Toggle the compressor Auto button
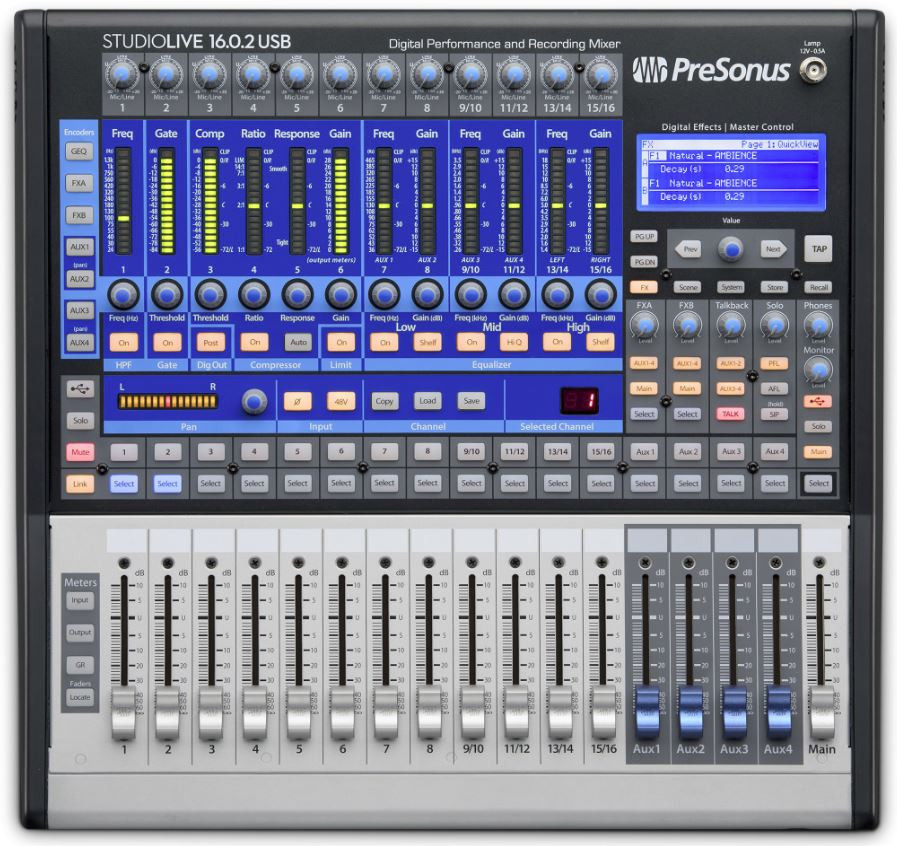Screen dimensions: 897x846 tap(298, 342)
